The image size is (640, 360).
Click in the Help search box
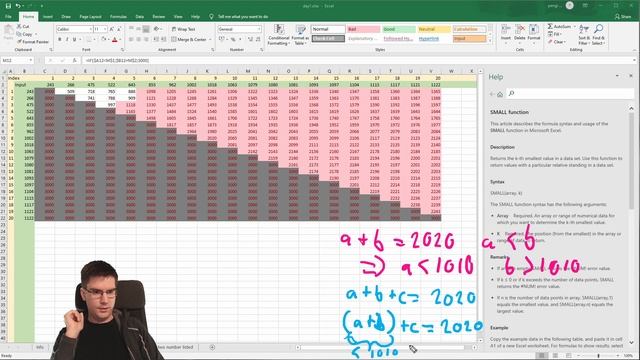click(x=570, y=94)
